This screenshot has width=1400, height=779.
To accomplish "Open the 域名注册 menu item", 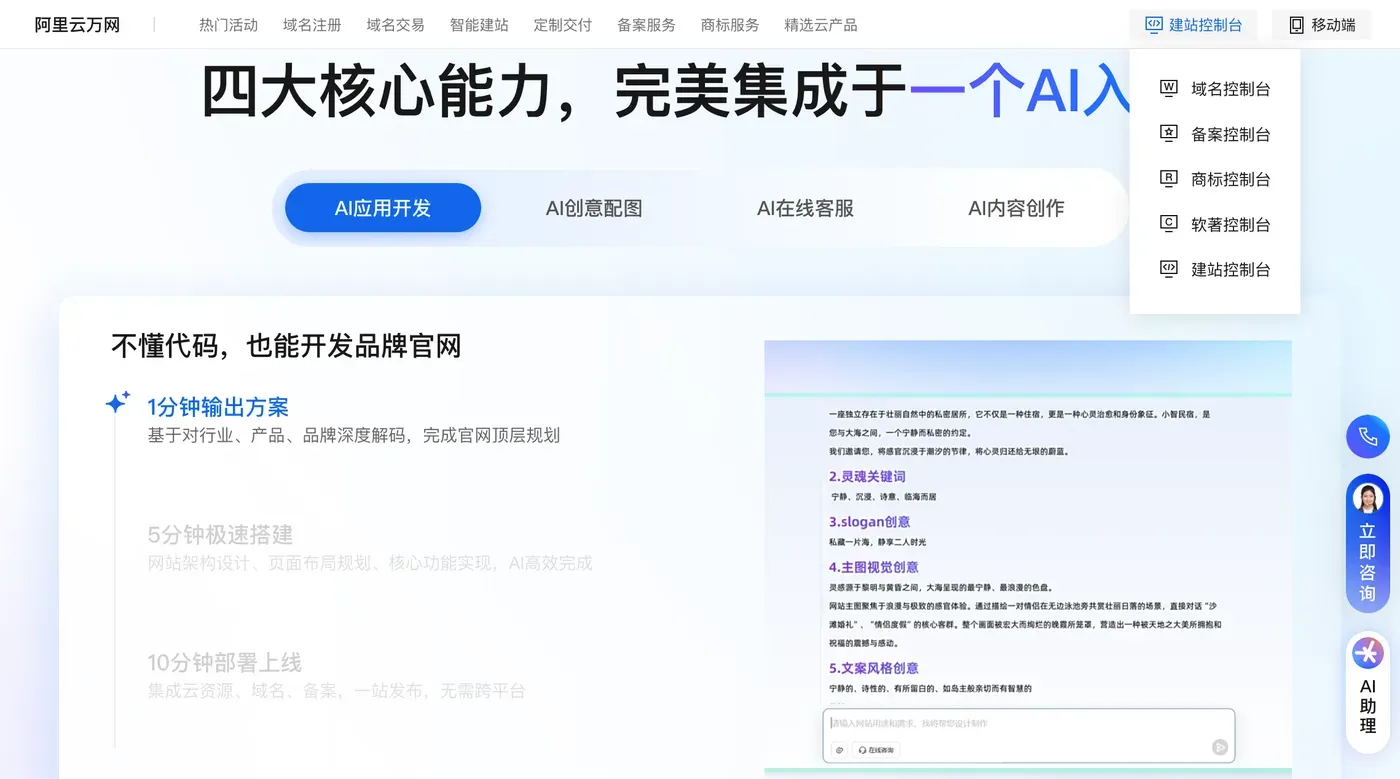I will point(311,24).
